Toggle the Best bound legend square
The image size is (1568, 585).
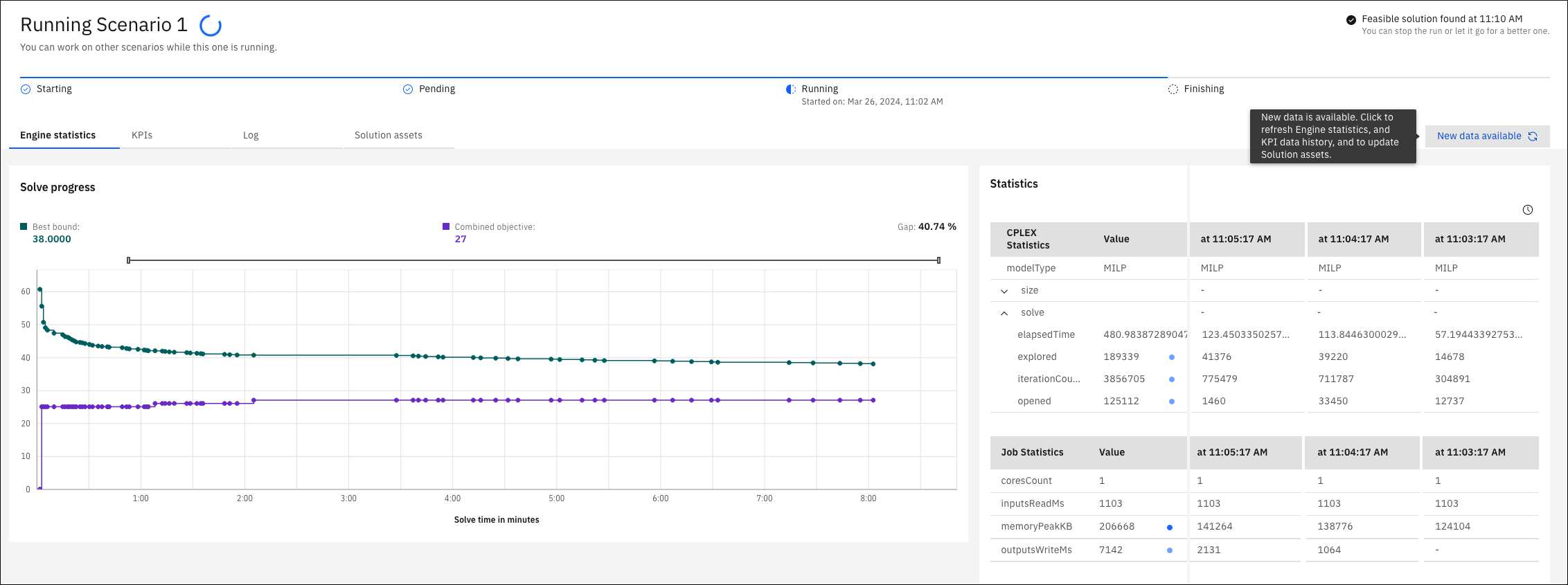[x=24, y=226]
